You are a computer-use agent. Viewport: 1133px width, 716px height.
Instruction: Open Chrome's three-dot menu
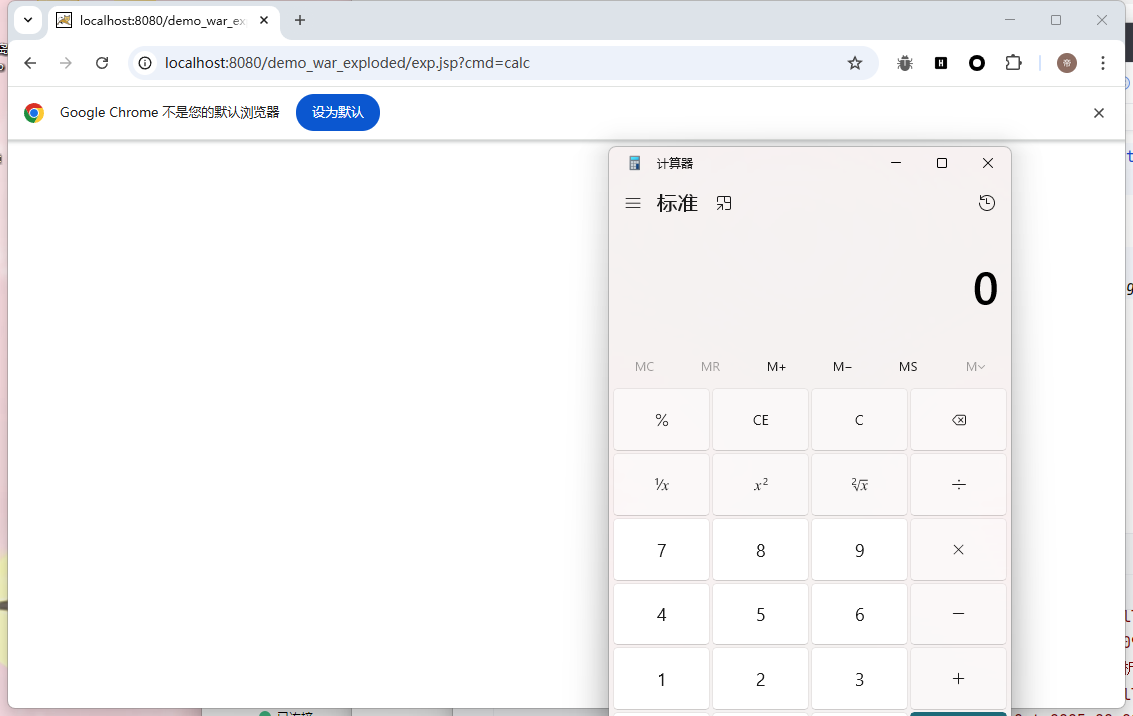click(x=1103, y=63)
